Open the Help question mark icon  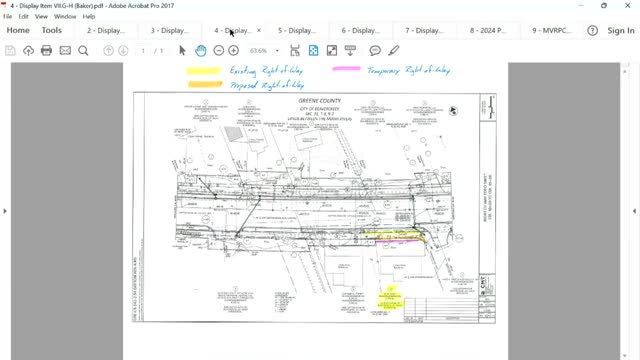point(592,31)
